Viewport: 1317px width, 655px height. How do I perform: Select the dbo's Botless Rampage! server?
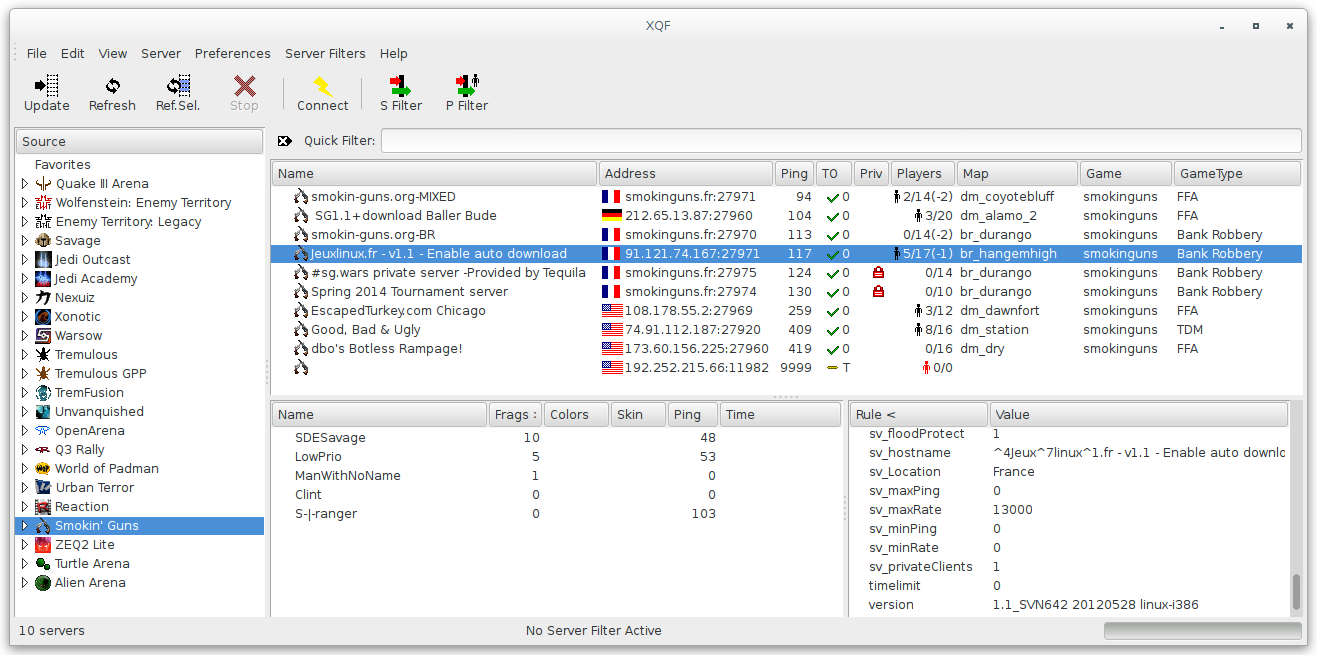click(x=786, y=349)
